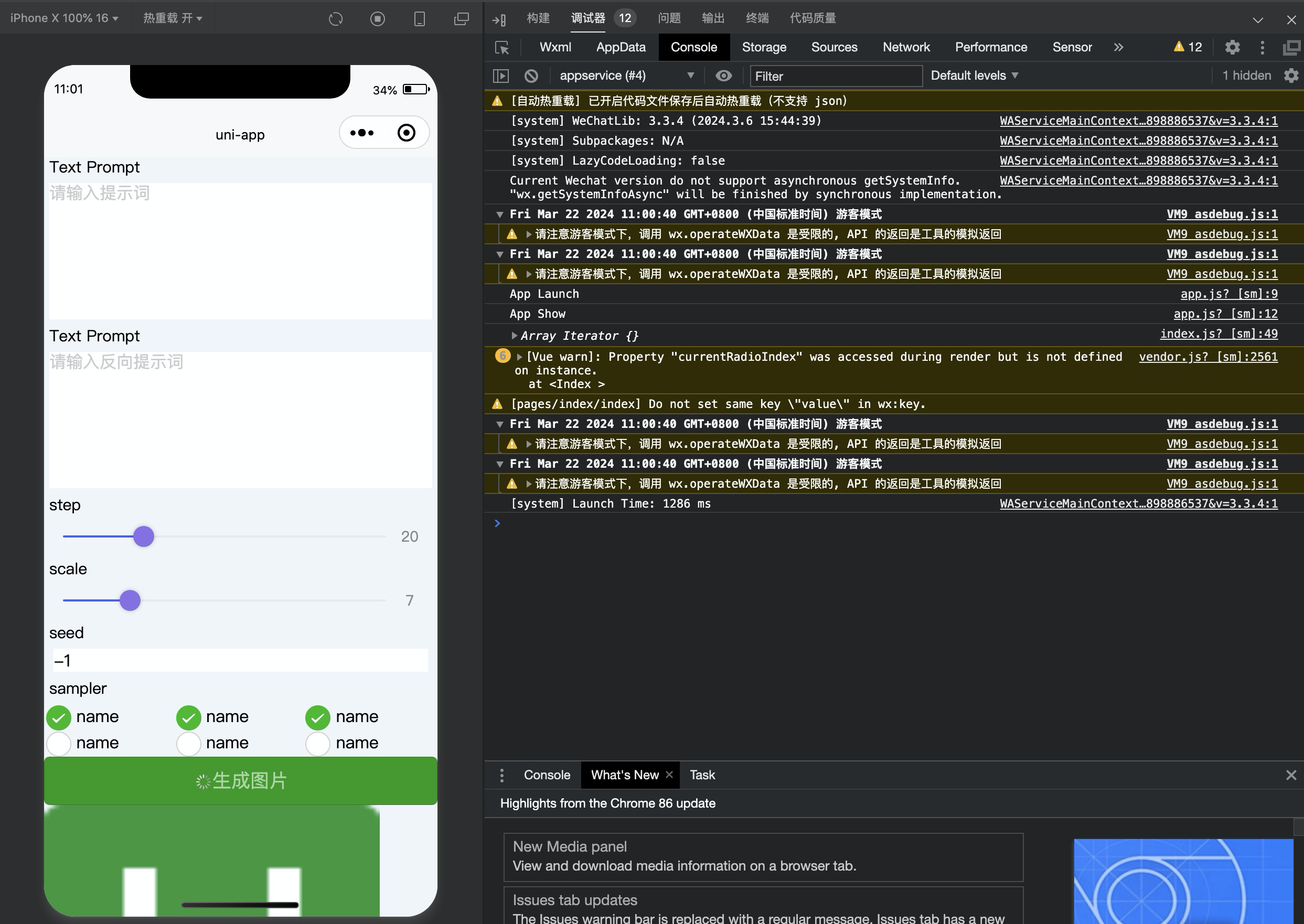Open the Default levels dropdown
The image size is (1304, 924).
974,76
